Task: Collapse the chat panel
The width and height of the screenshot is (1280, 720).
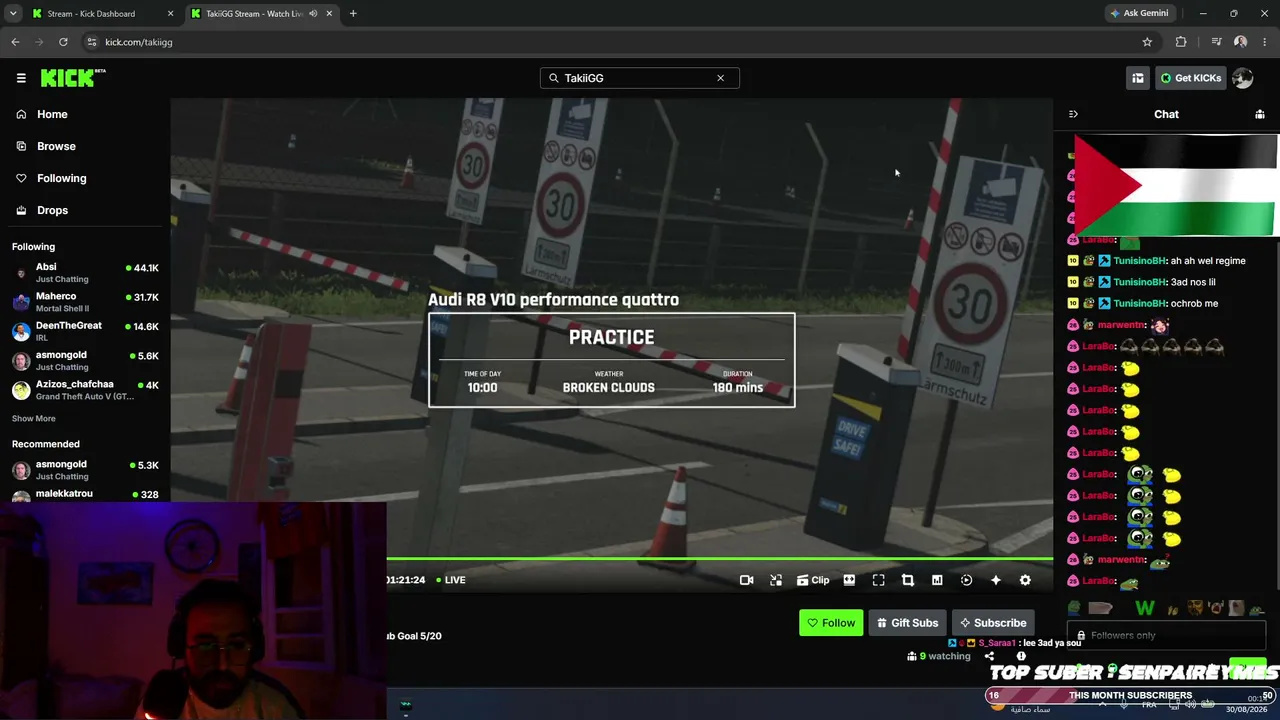Action: [1073, 114]
